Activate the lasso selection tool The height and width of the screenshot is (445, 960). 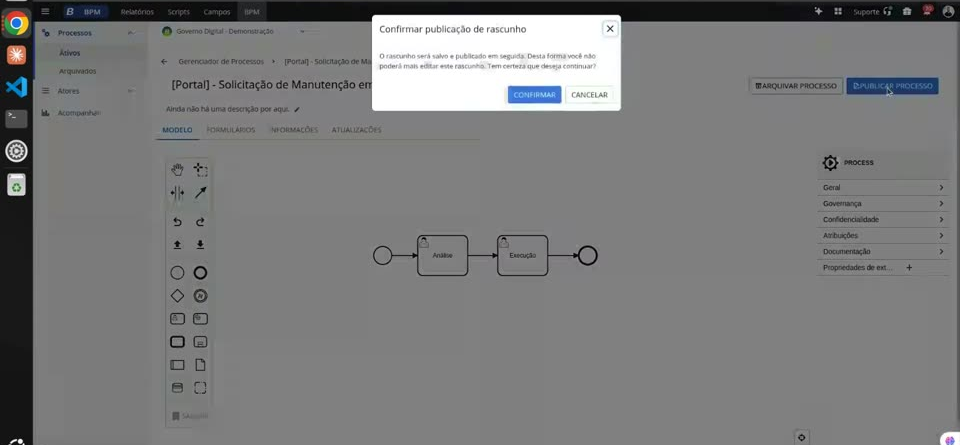pos(200,170)
